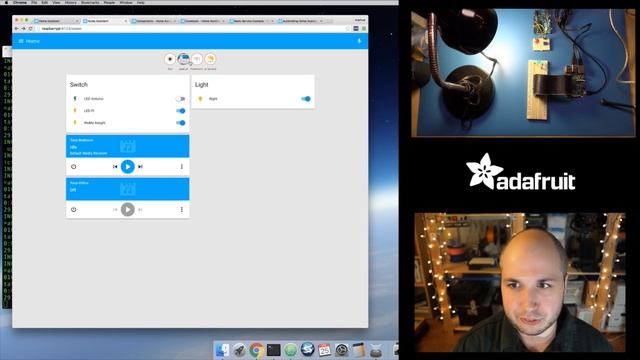
Task: Open the Light card heading
Action: click(x=202, y=84)
